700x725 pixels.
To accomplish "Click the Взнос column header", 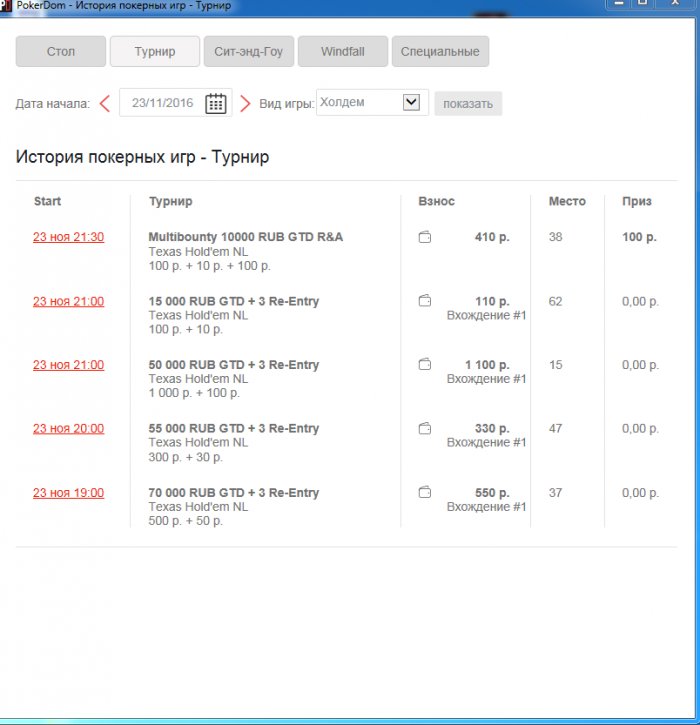I will [436, 201].
